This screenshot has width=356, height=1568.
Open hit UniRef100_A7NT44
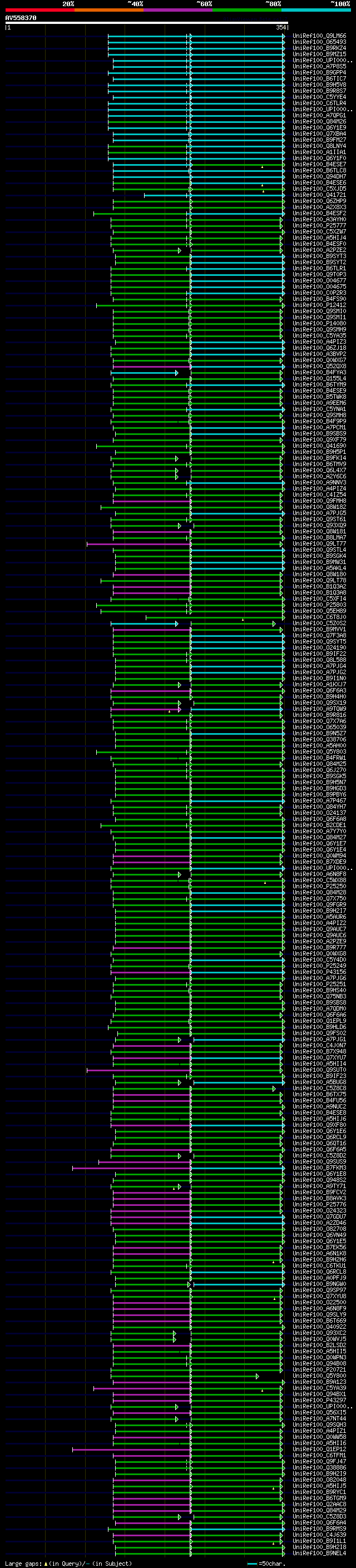pos(319,1419)
